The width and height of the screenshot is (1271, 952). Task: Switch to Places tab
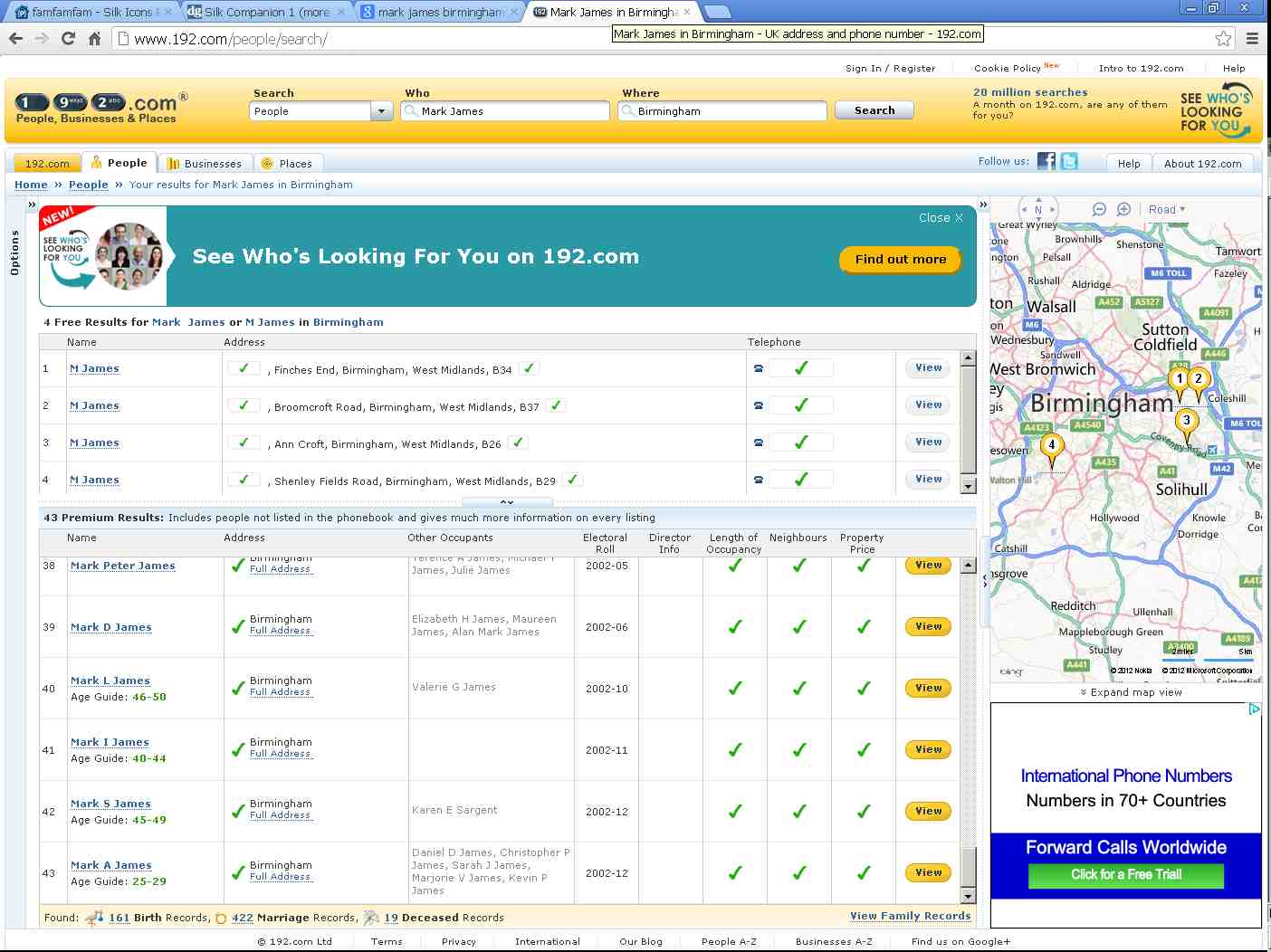(x=287, y=164)
